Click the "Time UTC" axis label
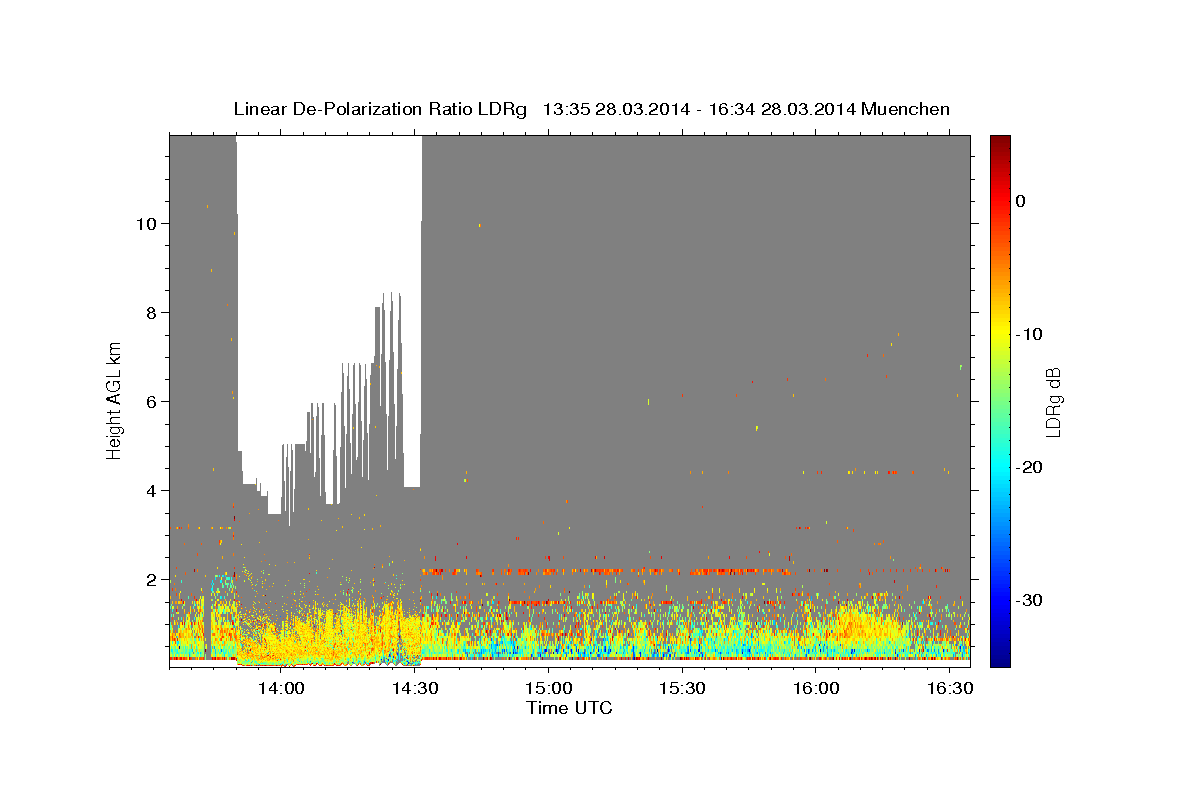Viewport: 1200px width, 800px height. 569,708
